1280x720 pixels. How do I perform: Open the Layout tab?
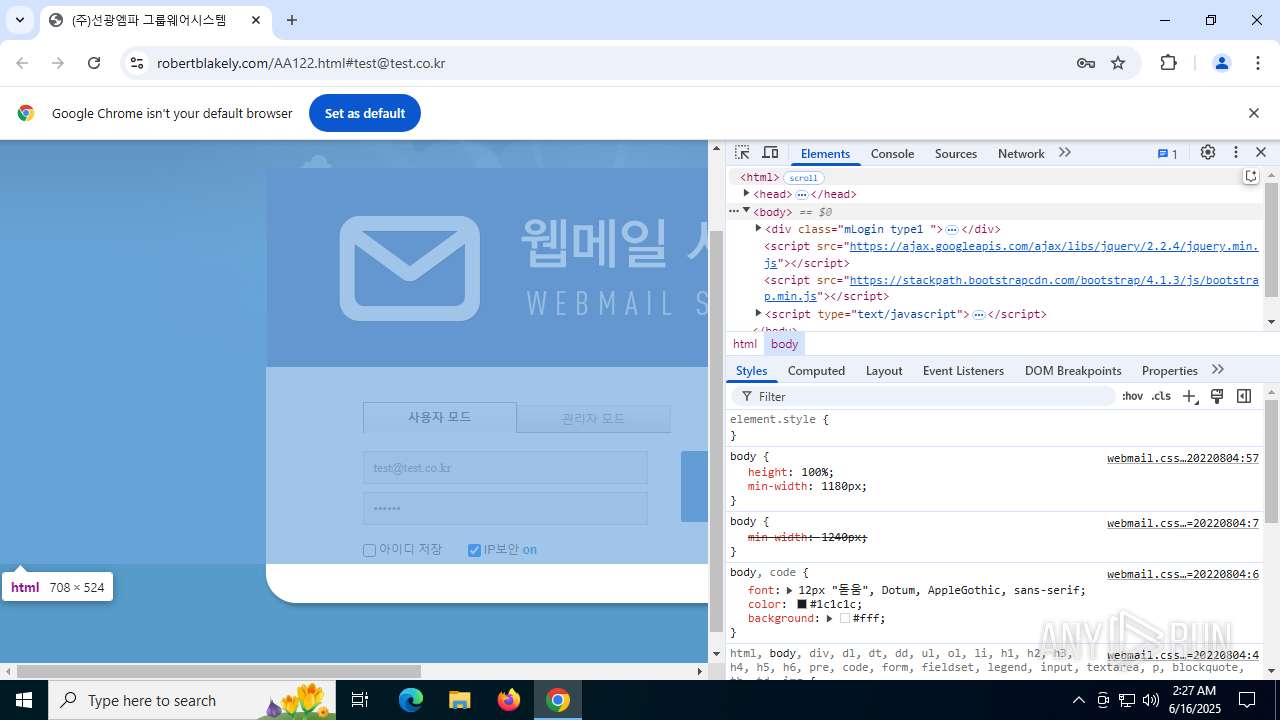coord(884,371)
